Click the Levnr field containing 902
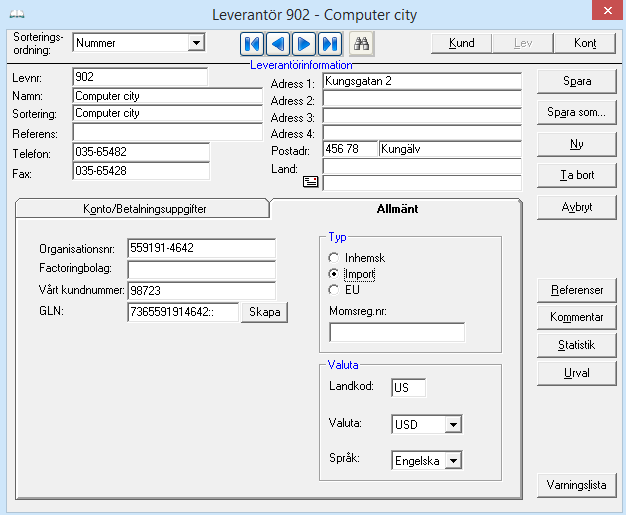Image resolution: width=626 pixels, height=515 pixels. tap(140, 77)
